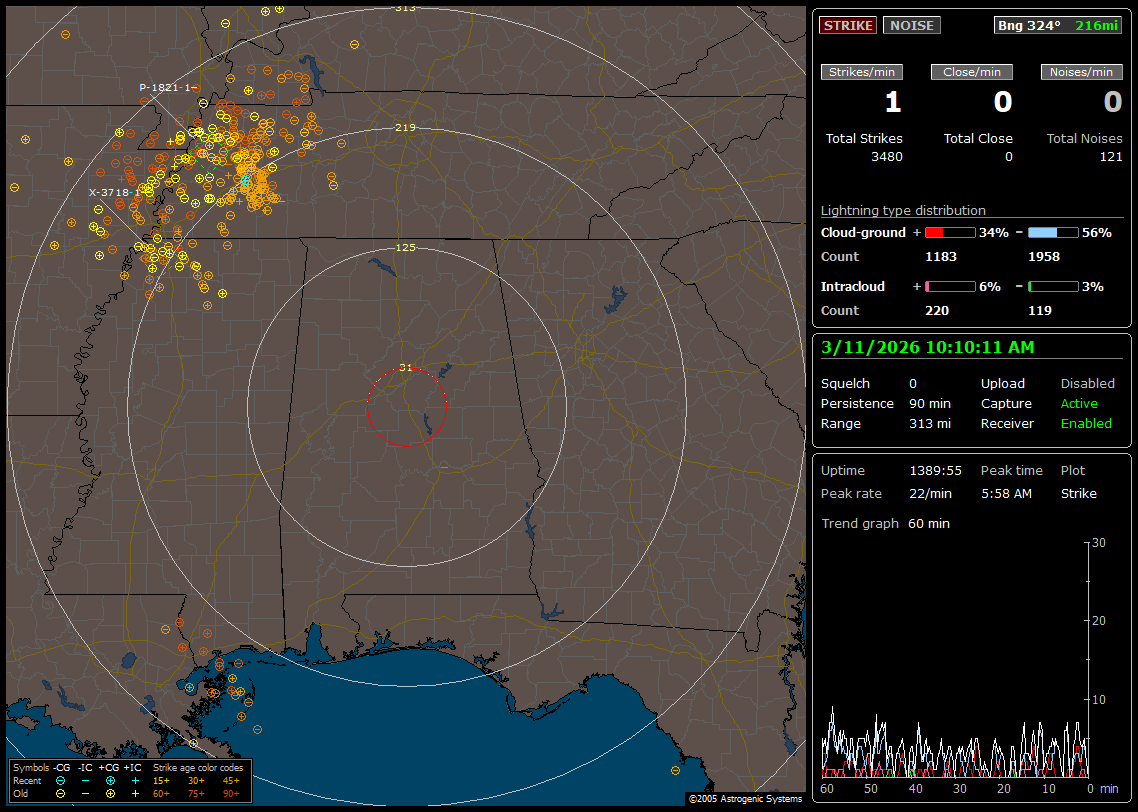
Task: Click the old -CG yellow symbol in legend
Action: (60, 793)
